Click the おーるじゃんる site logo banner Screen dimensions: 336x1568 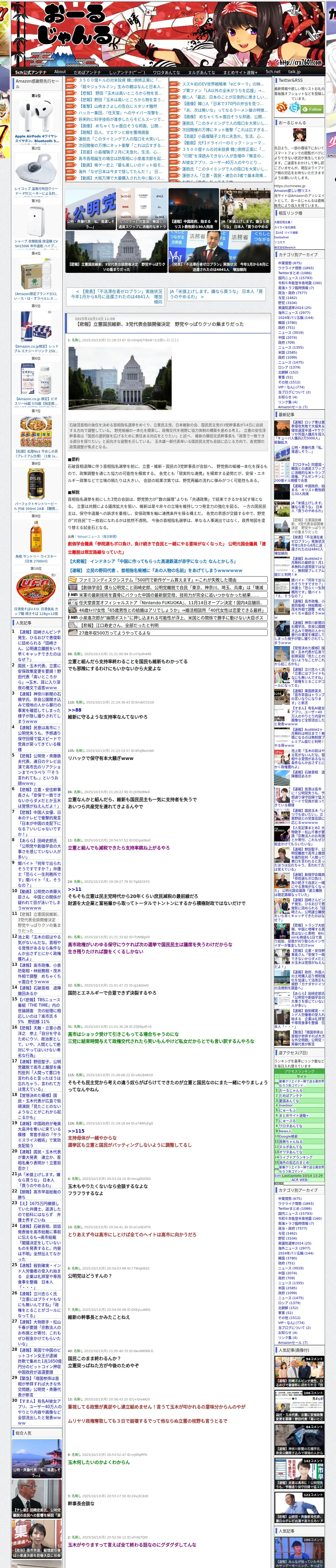(168, 34)
